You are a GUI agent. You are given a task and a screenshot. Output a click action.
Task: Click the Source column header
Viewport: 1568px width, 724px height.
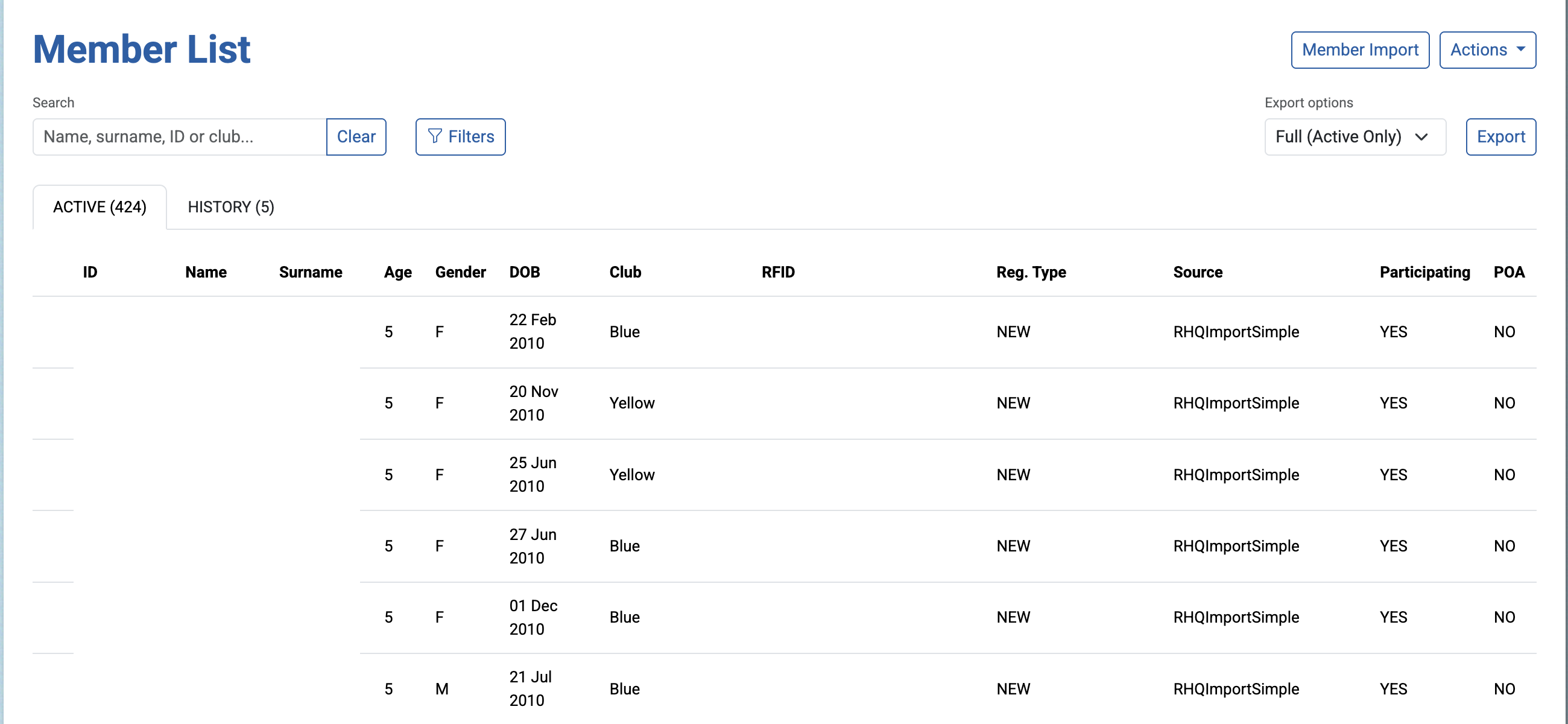pos(1197,272)
